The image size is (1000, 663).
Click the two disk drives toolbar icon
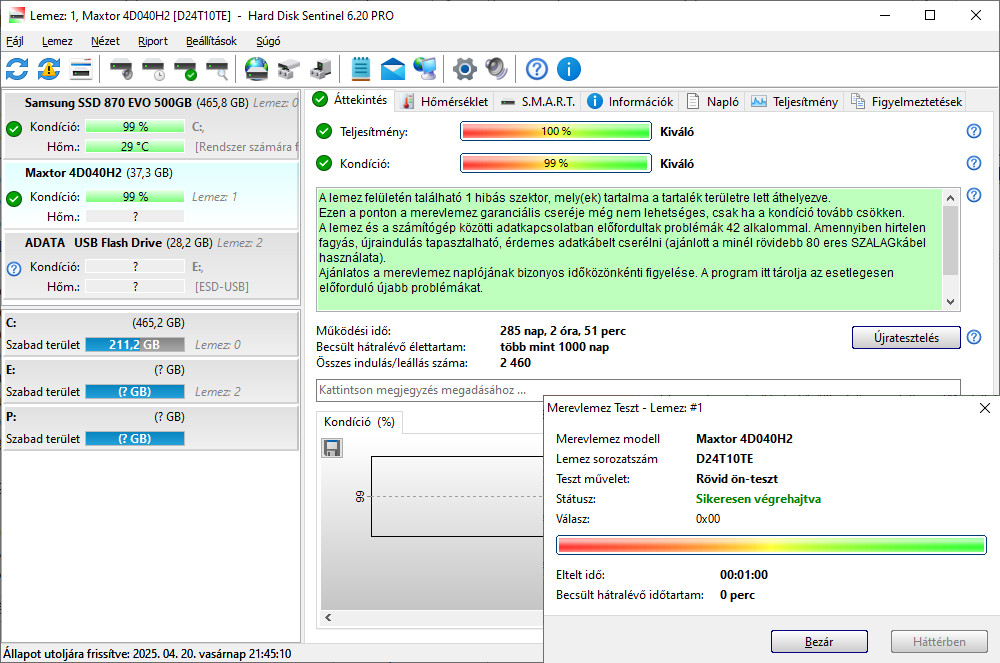(289, 69)
